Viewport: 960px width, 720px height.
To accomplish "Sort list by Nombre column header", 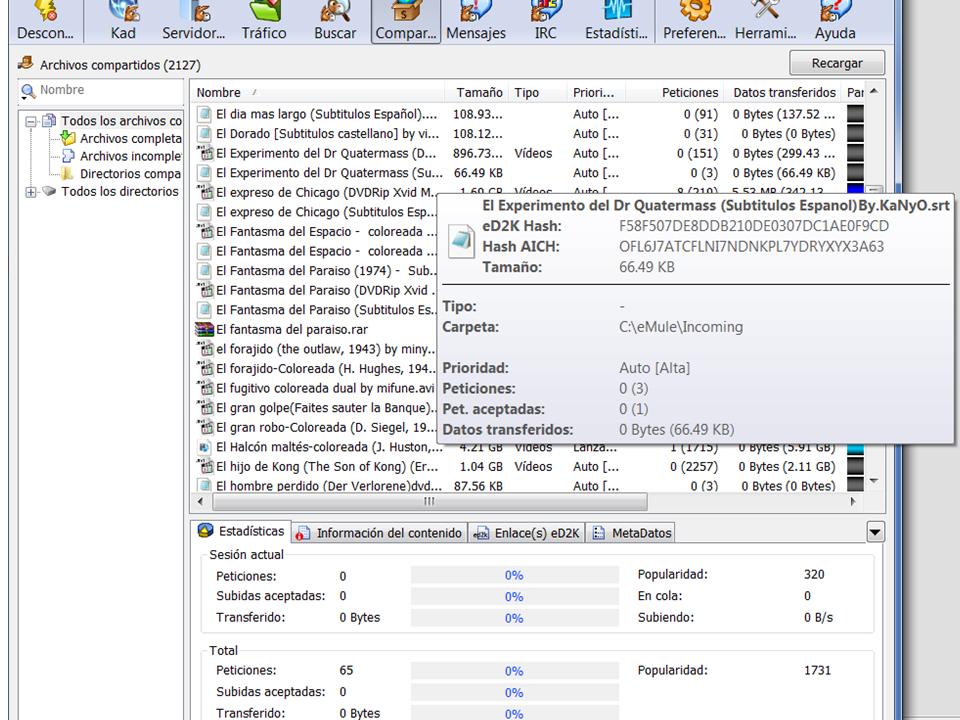I will [317, 92].
